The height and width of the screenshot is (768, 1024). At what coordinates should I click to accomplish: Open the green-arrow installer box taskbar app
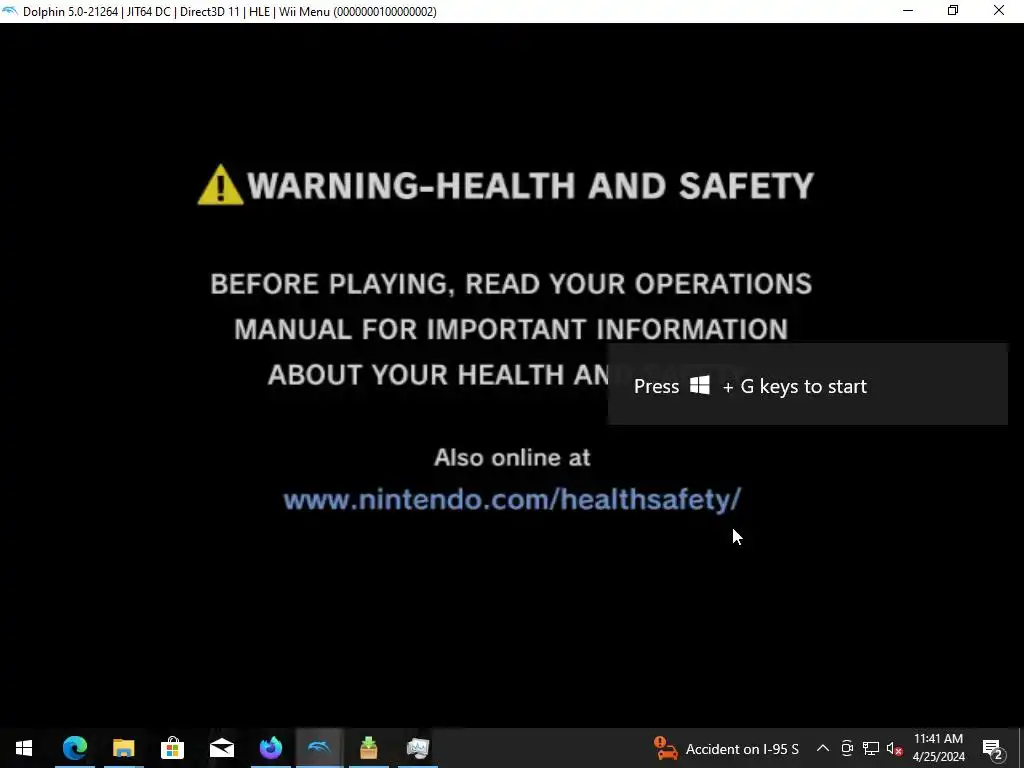pos(368,748)
